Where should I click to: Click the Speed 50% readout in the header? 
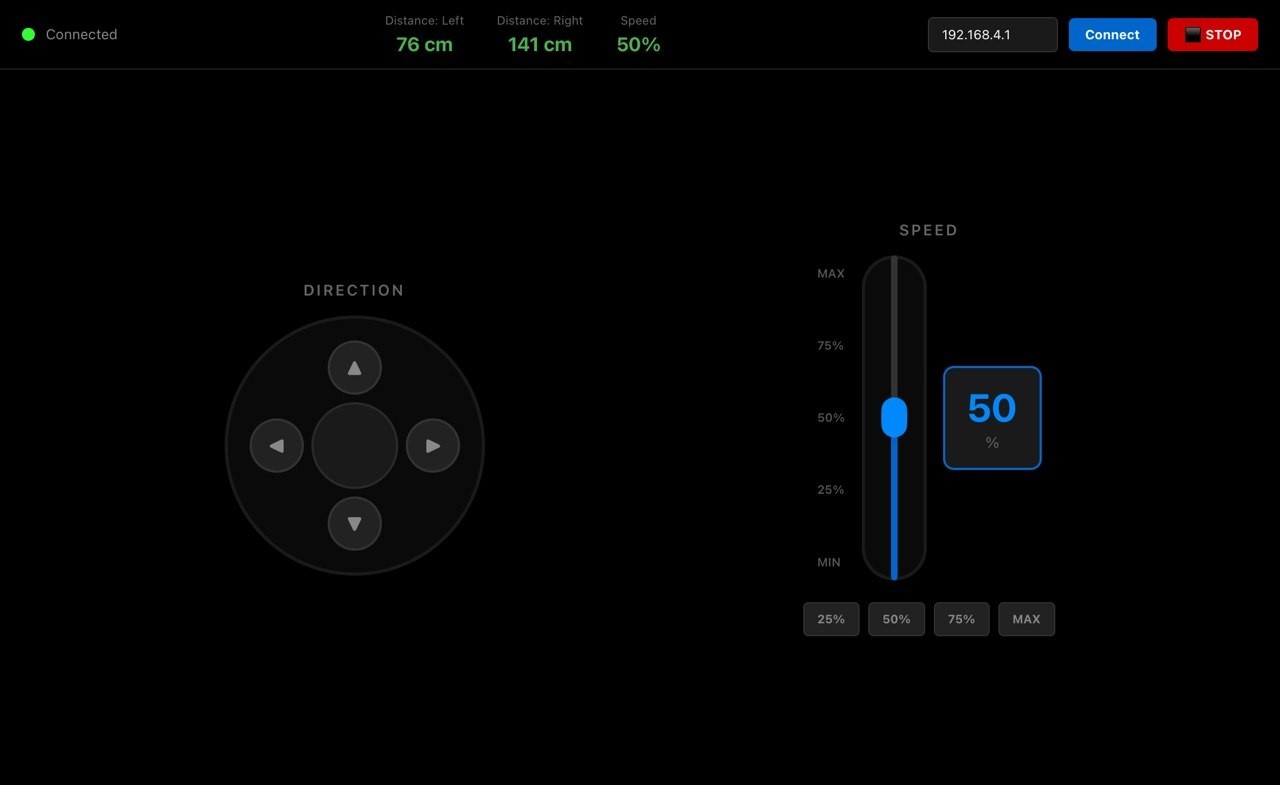[x=638, y=35]
